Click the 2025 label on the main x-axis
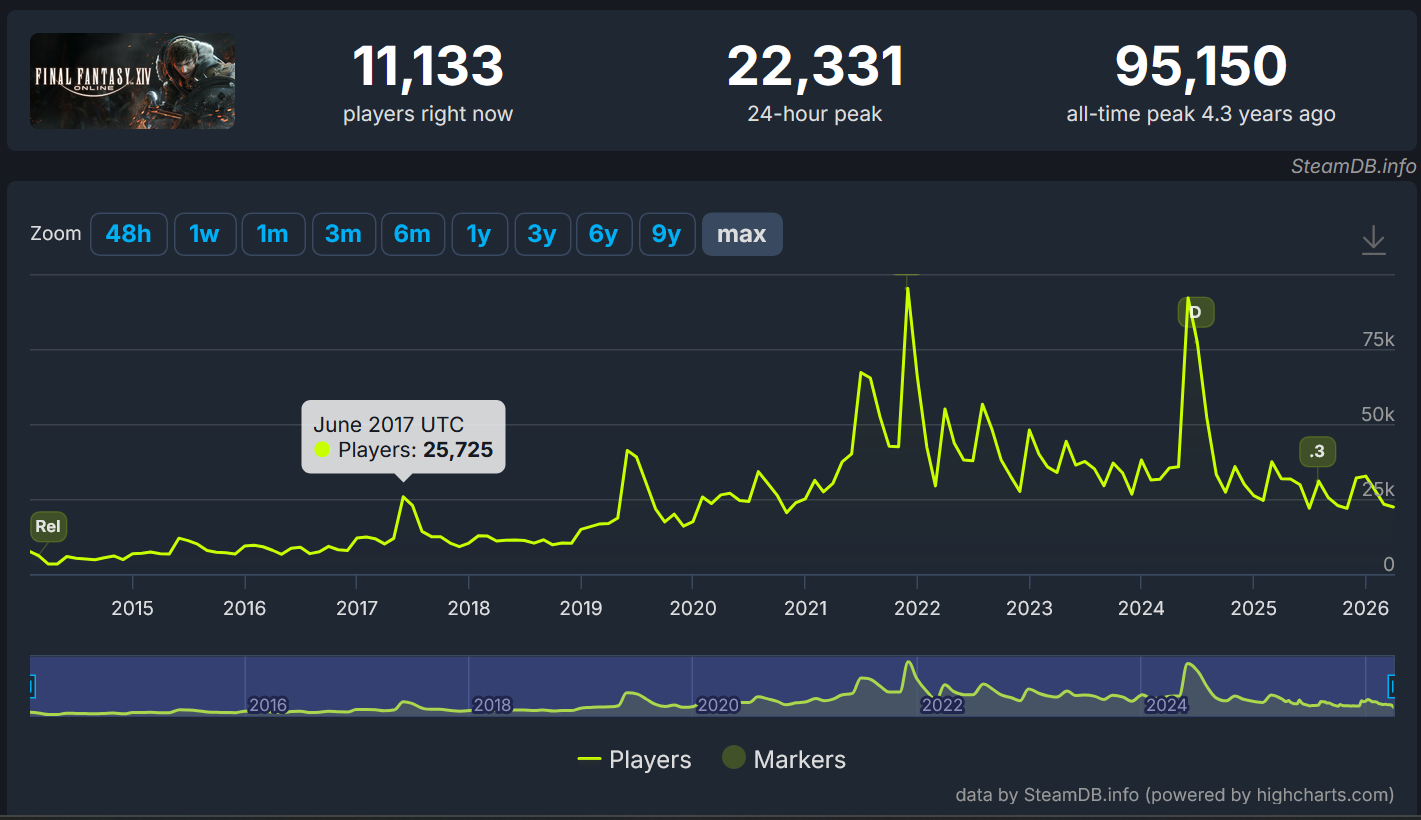The width and height of the screenshot is (1421, 820). point(1253,608)
